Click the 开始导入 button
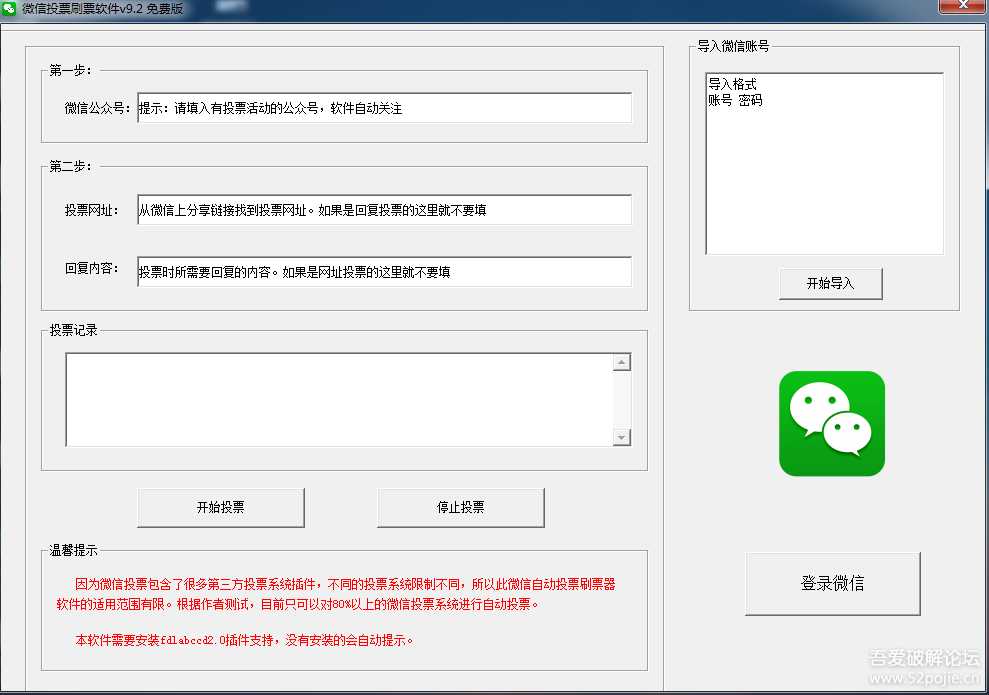Image resolution: width=989 pixels, height=695 pixels. (831, 284)
